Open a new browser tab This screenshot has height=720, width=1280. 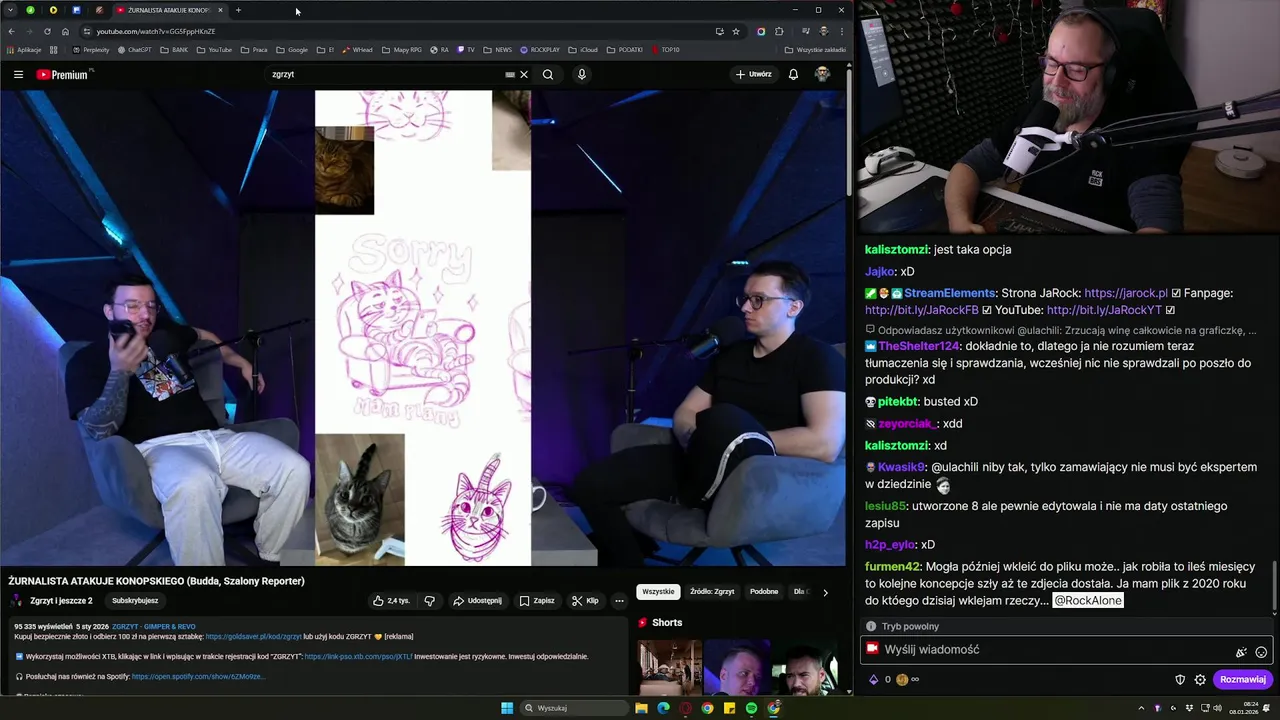(x=238, y=10)
